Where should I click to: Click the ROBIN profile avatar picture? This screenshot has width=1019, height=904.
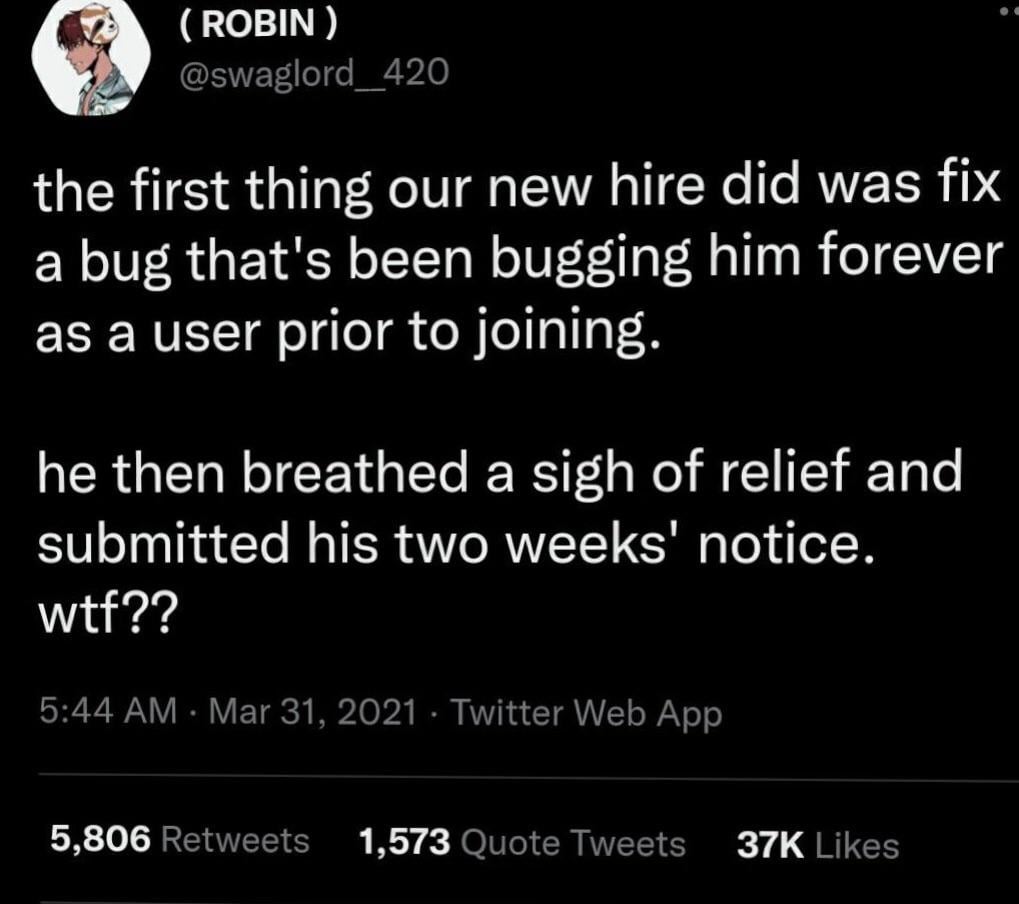pyautogui.click(x=91, y=59)
